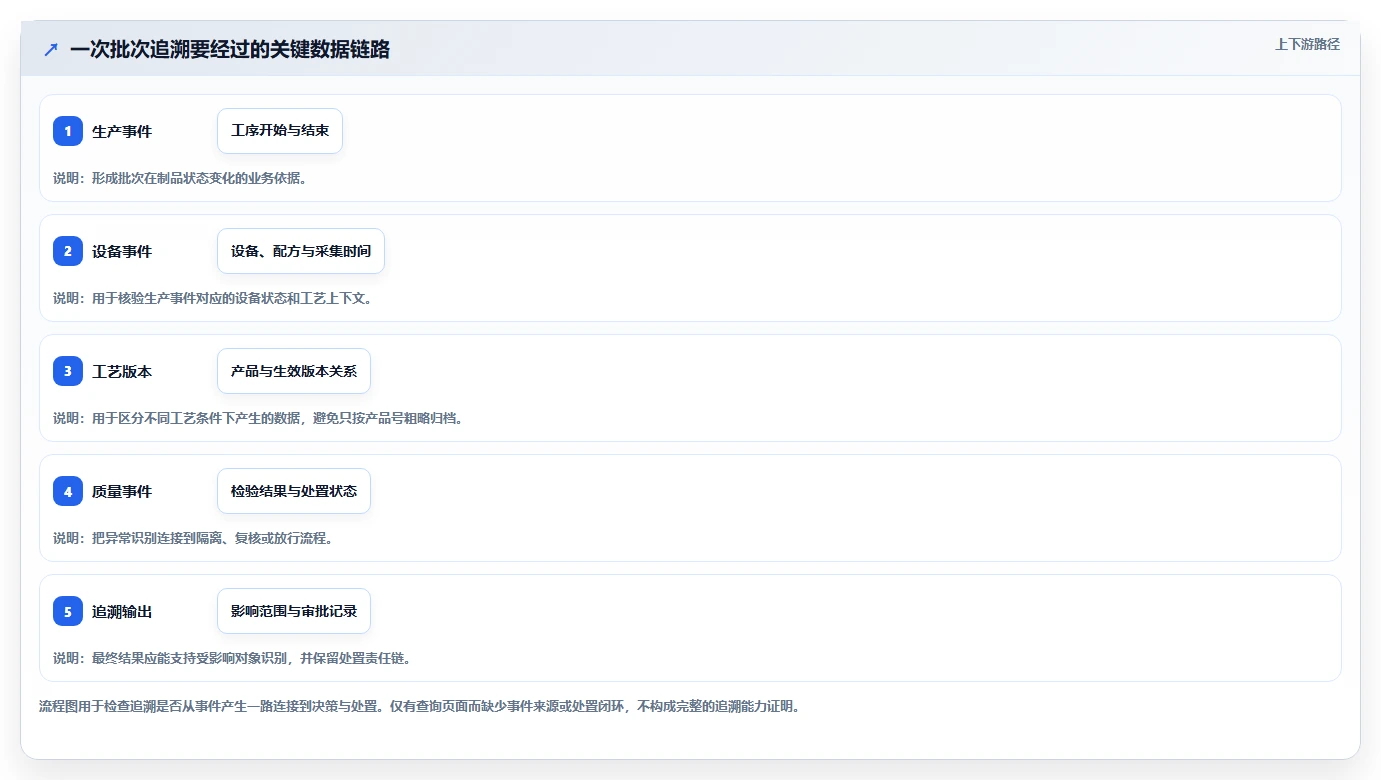Click the heading 一次批次追溯要经过的关键数据链路
1381x780 pixels.
click(230, 49)
